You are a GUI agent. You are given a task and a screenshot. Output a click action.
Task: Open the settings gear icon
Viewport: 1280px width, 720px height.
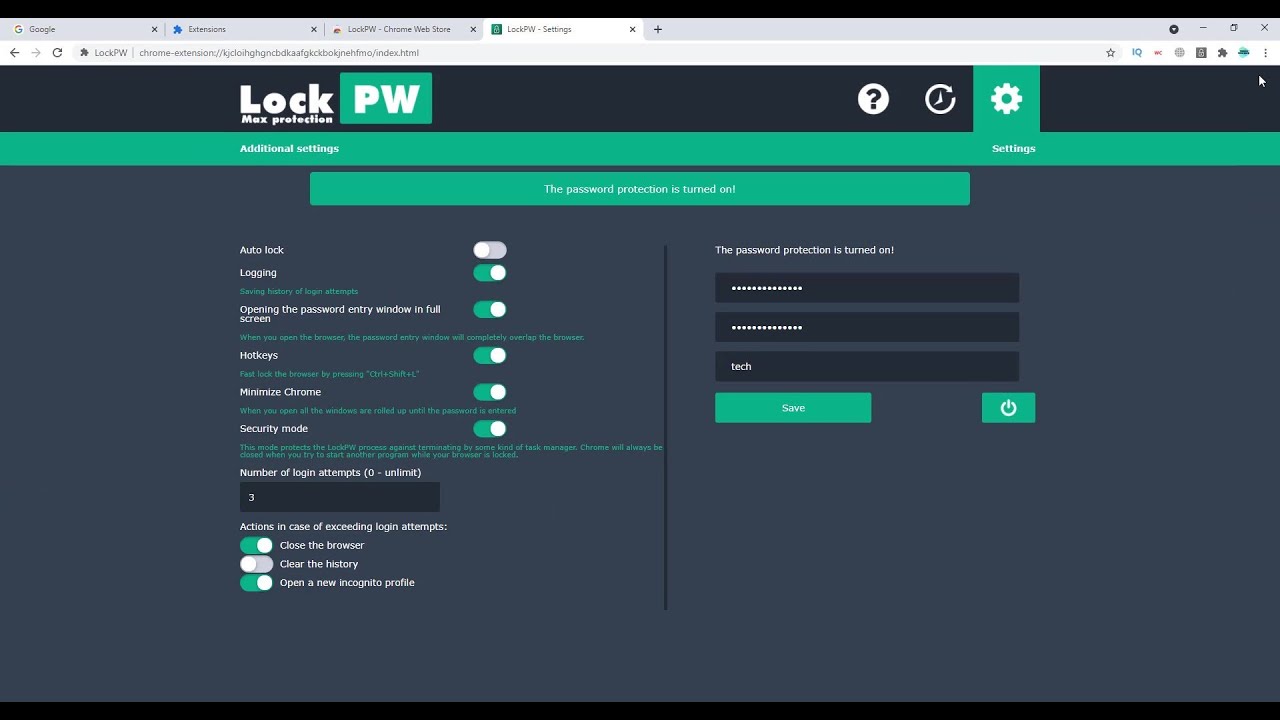click(x=1006, y=98)
